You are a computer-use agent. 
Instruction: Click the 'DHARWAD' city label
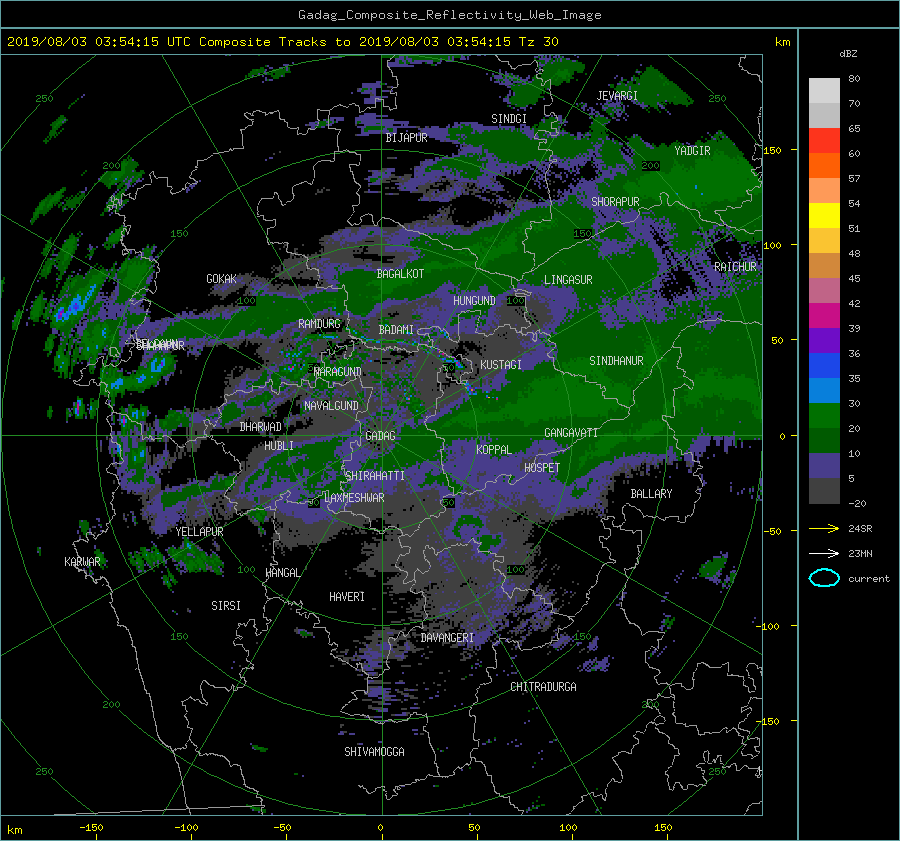coord(261,427)
